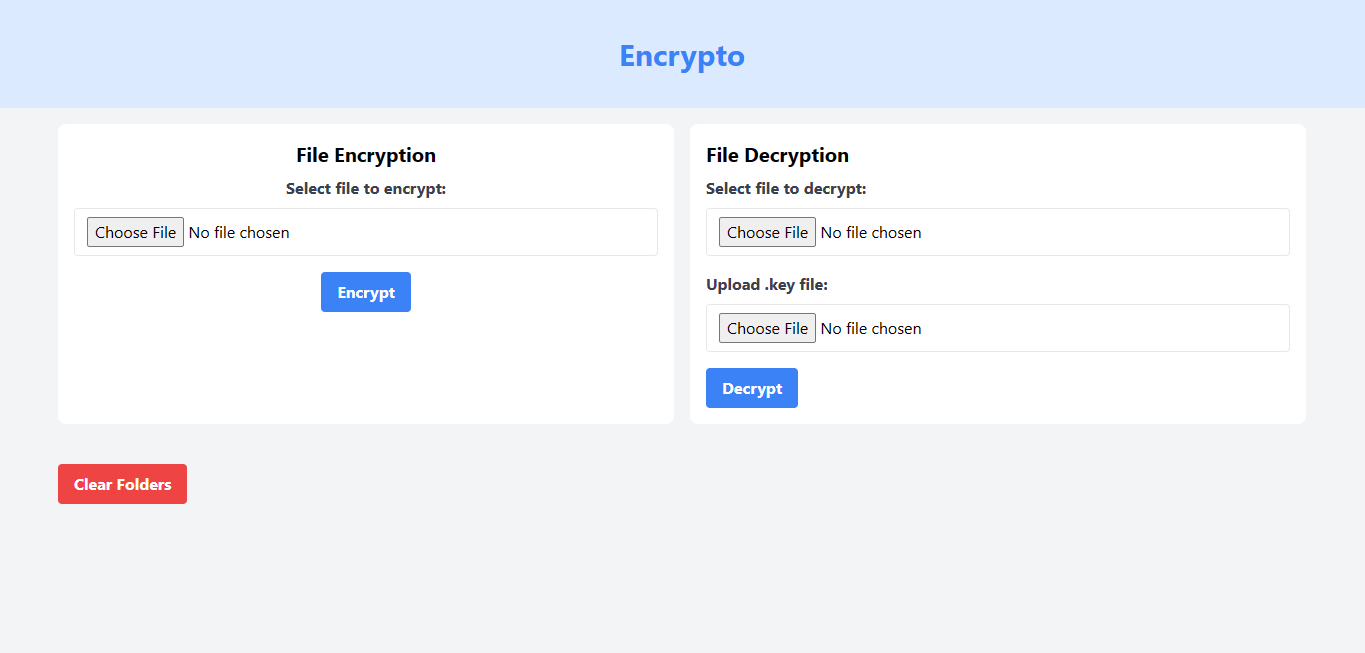The width and height of the screenshot is (1365, 653).
Task: Click the Decrypt button
Action: tap(752, 388)
